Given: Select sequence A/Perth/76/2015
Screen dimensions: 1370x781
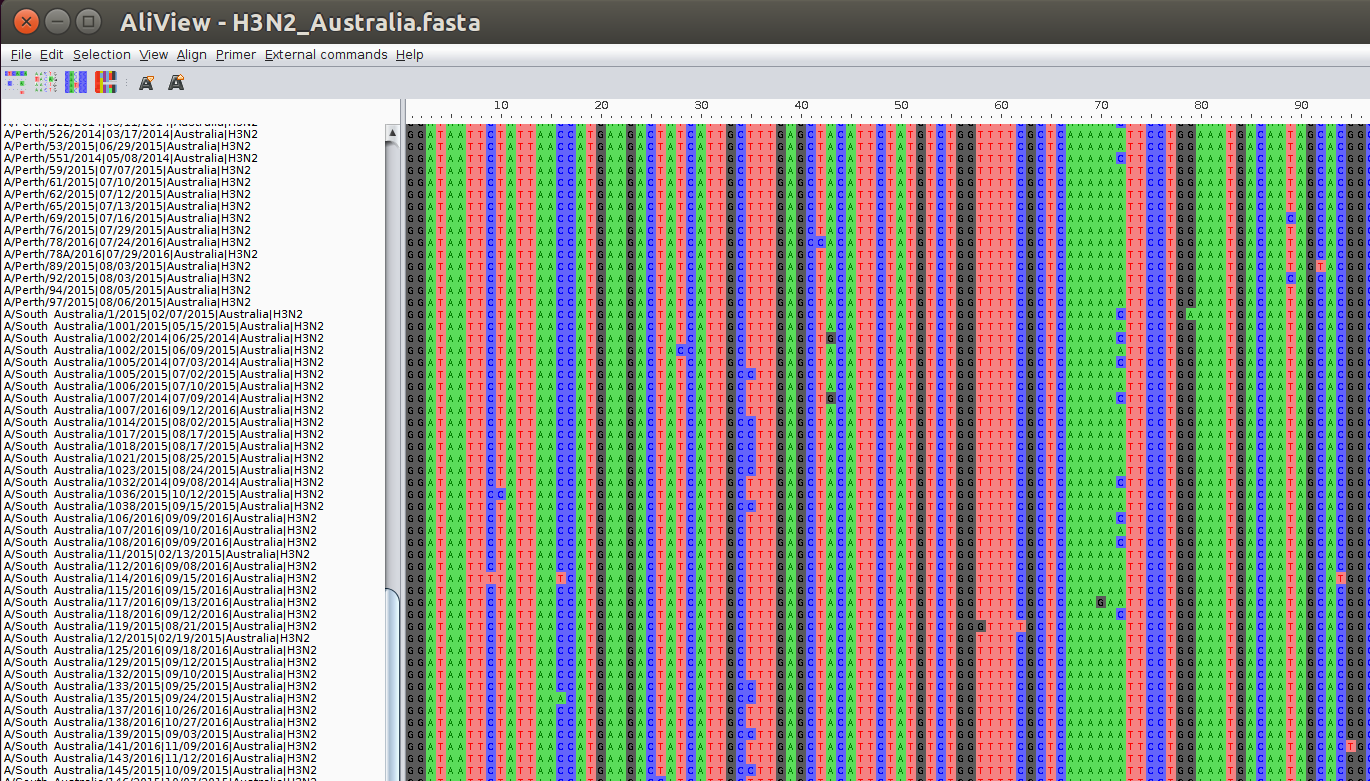Looking at the screenshot, I should 128,230.
